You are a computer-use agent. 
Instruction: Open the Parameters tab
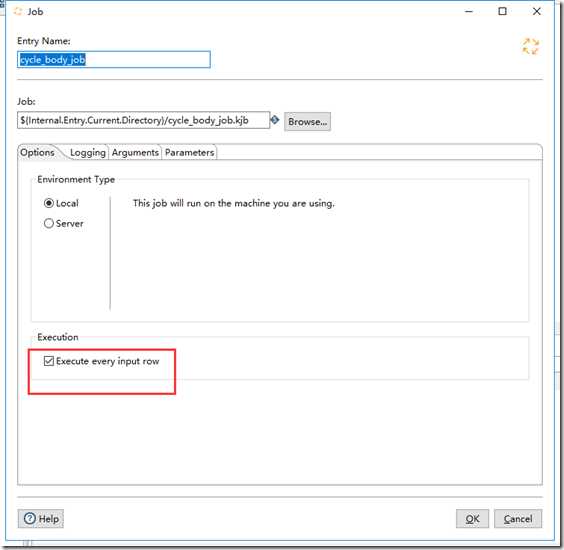coord(190,153)
